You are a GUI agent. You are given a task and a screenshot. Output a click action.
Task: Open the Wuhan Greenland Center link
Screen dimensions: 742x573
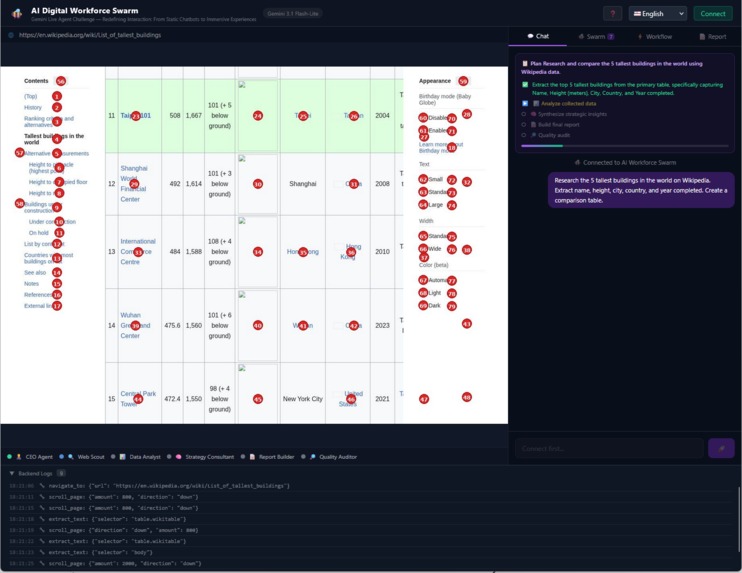(135, 325)
